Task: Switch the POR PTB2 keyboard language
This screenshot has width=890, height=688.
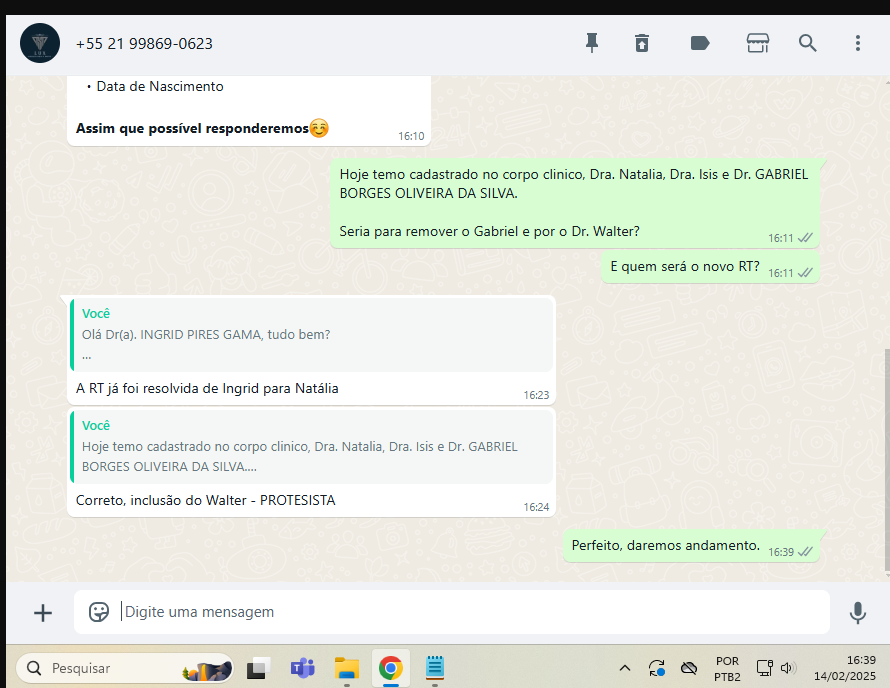Action: [727, 668]
